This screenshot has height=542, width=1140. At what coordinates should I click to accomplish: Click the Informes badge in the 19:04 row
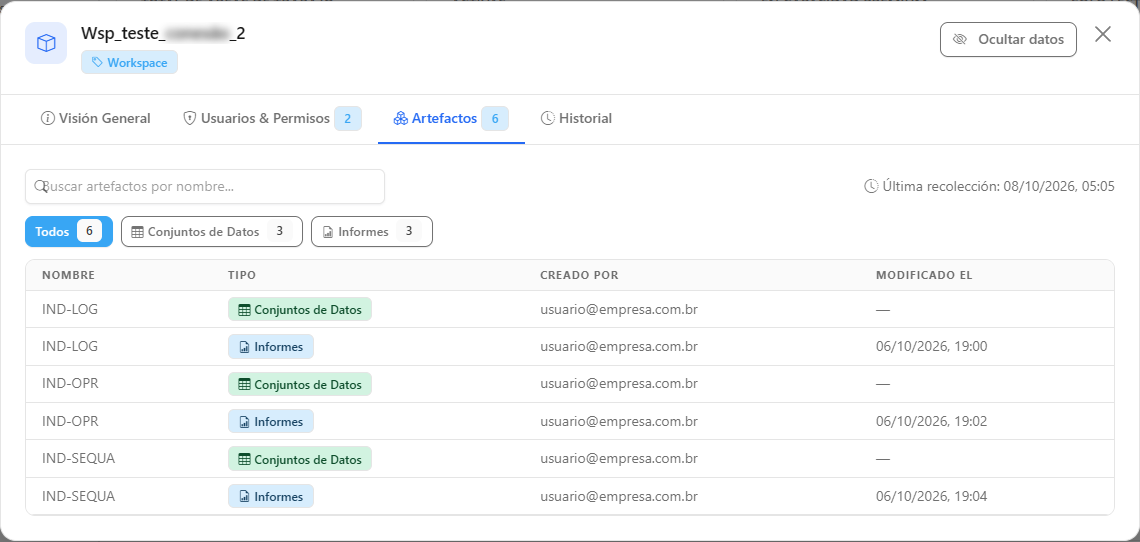pyautogui.click(x=270, y=497)
